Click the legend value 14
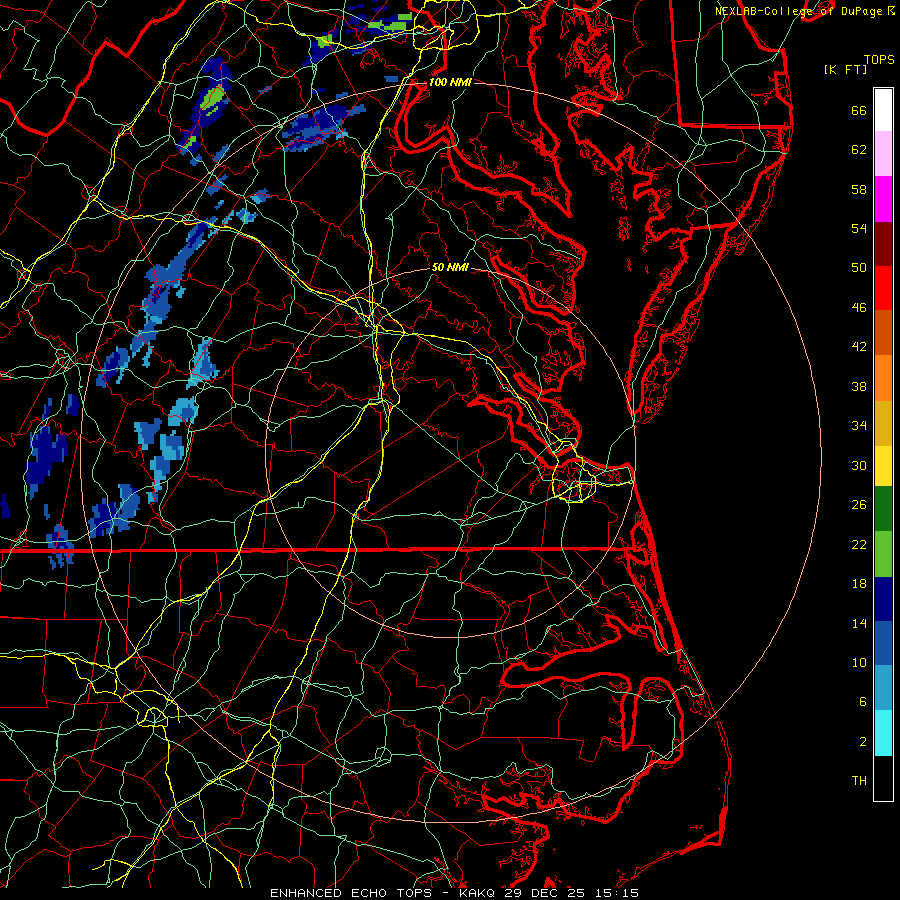The image size is (900, 900). [x=859, y=623]
